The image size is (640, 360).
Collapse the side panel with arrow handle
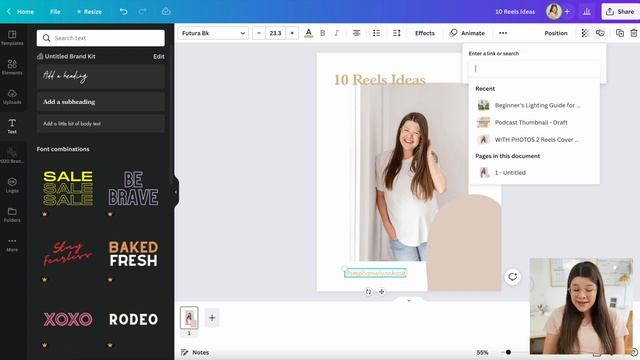click(x=176, y=192)
